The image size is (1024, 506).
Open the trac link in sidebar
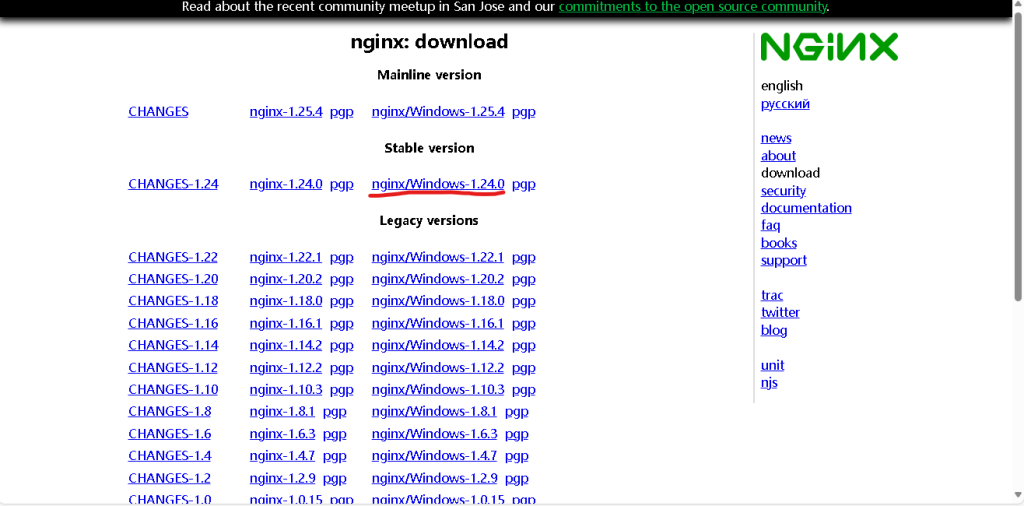(x=772, y=295)
